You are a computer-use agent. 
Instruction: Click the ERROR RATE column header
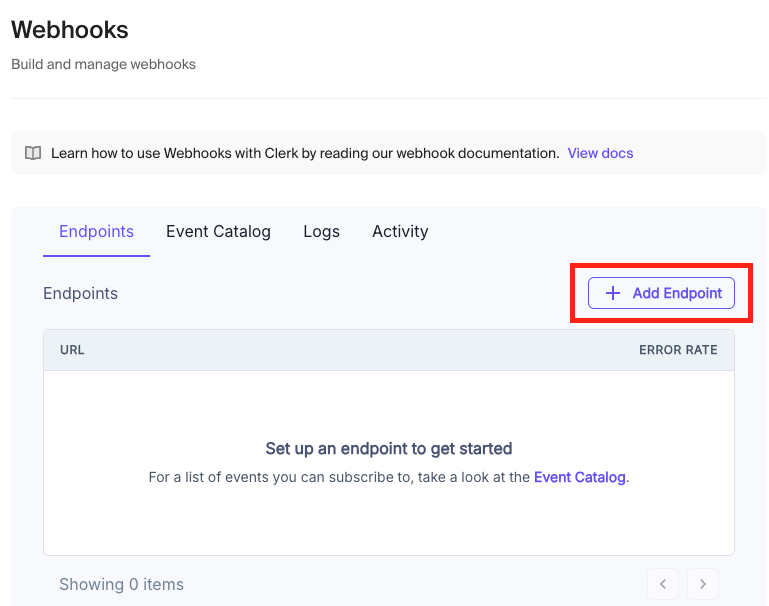pos(678,350)
